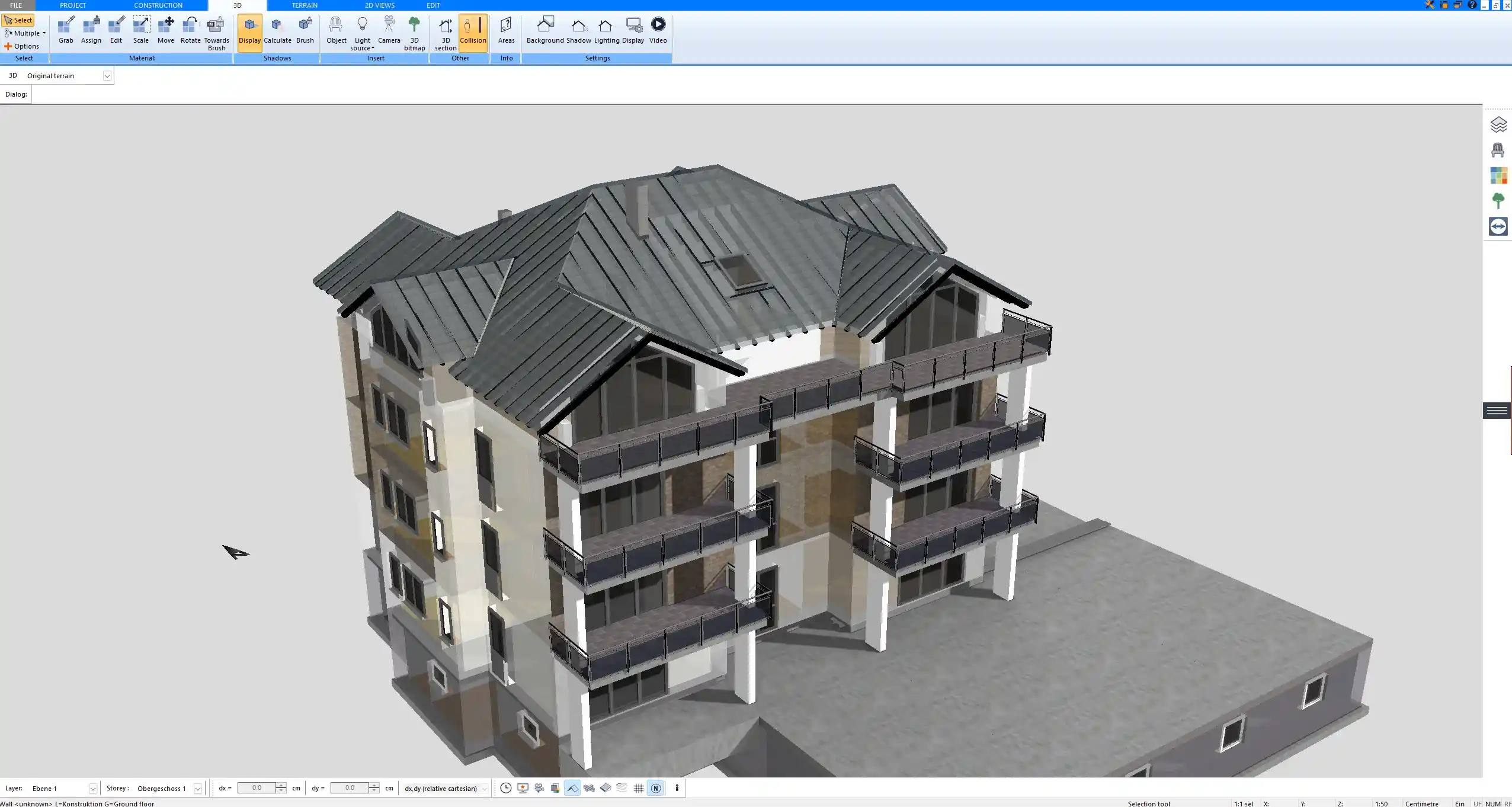The width and height of the screenshot is (1512, 807).
Task: Open the CONSTRUCTION tab
Action: (158, 5)
